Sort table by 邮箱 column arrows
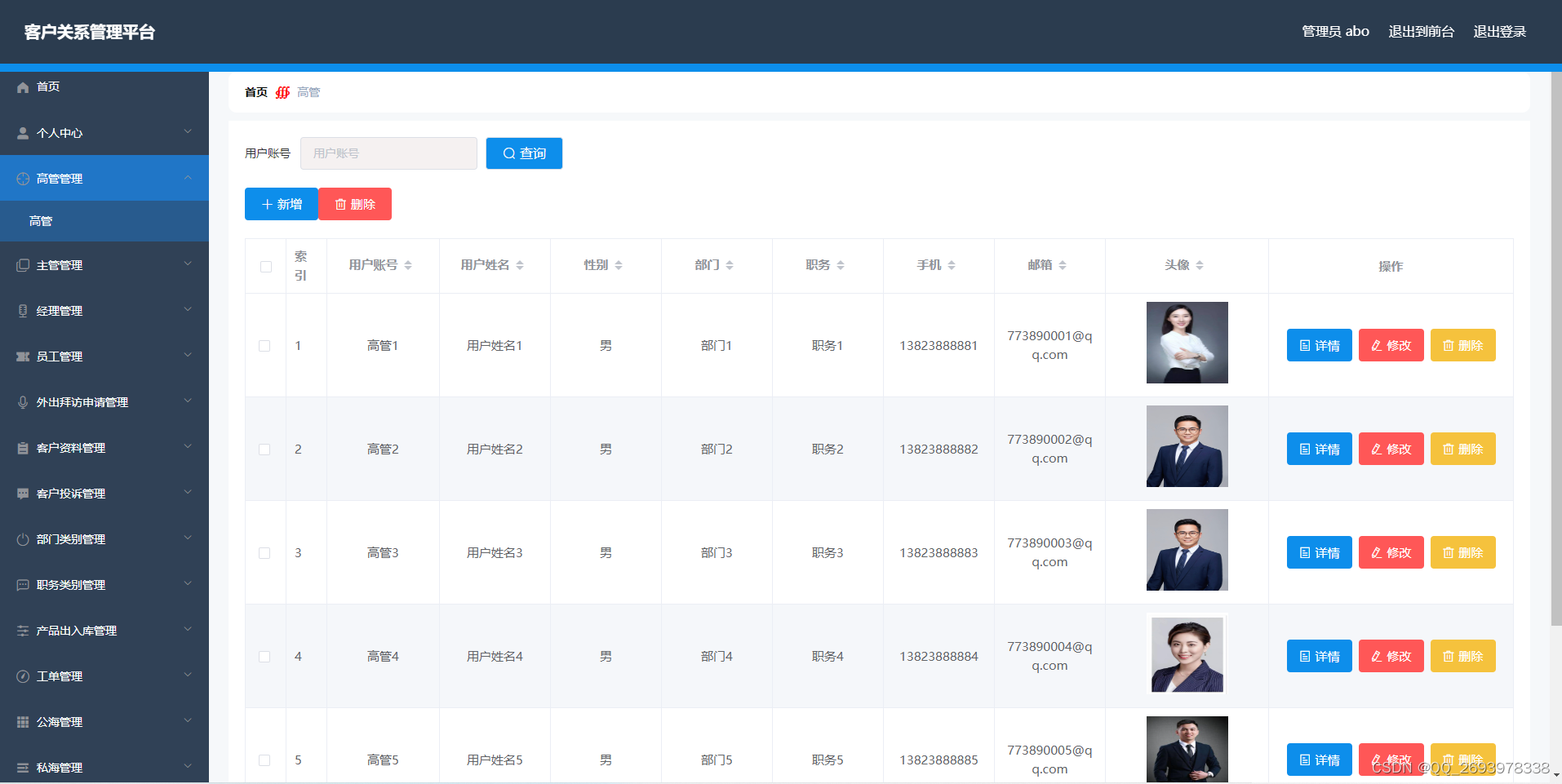The image size is (1562, 784). (1063, 265)
